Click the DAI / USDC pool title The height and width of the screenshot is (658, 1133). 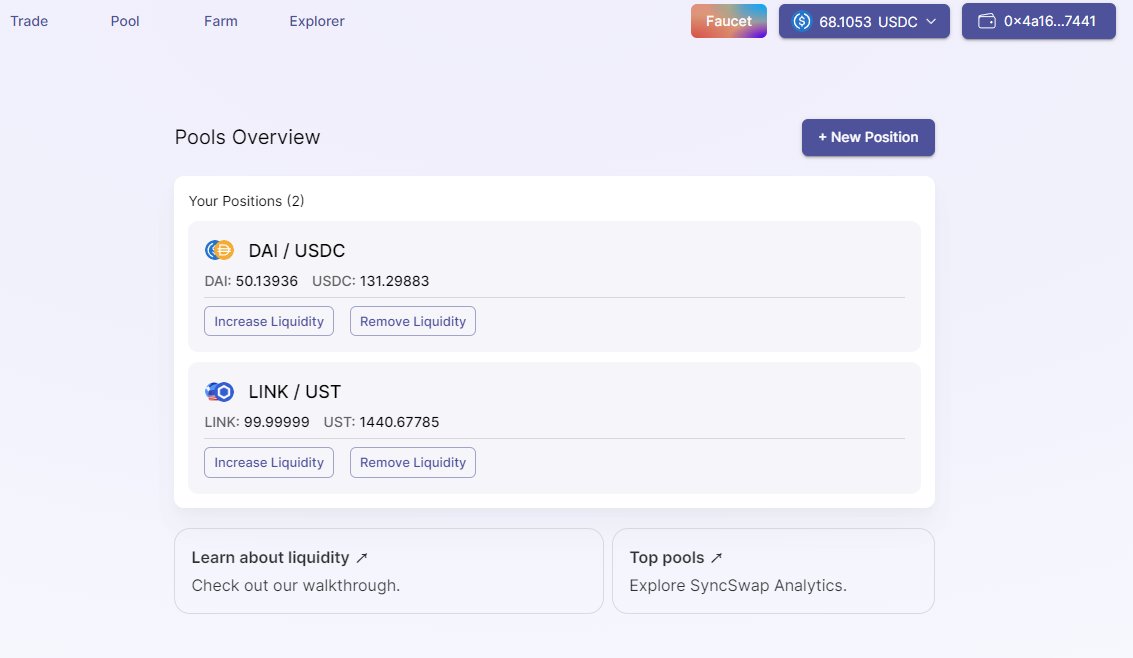(296, 251)
